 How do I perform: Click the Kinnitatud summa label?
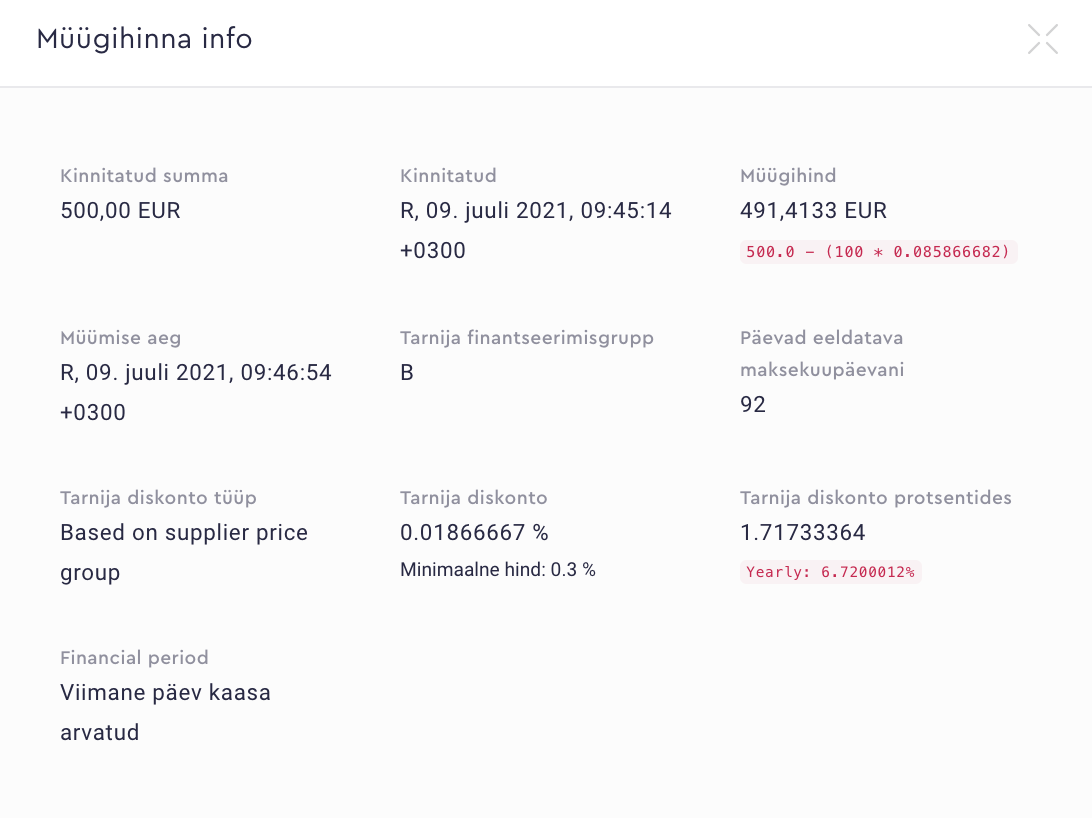pos(144,176)
